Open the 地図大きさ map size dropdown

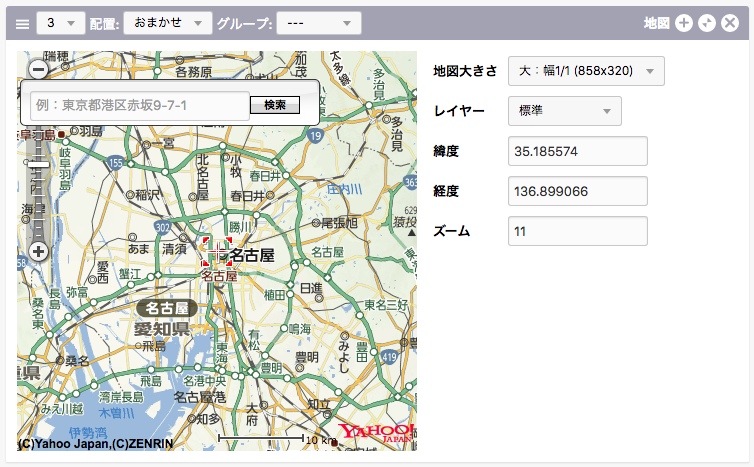586,71
